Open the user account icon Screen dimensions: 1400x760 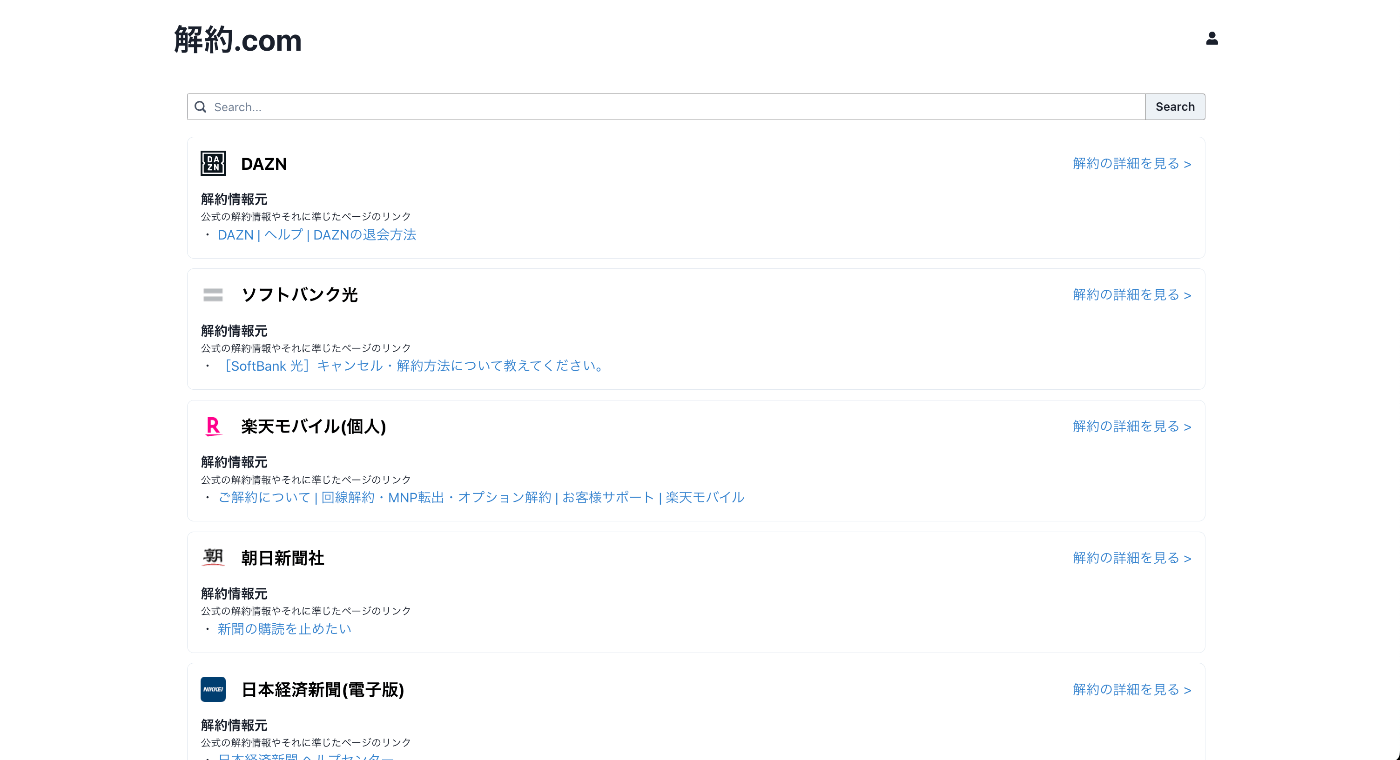(x=1212, y=39)
